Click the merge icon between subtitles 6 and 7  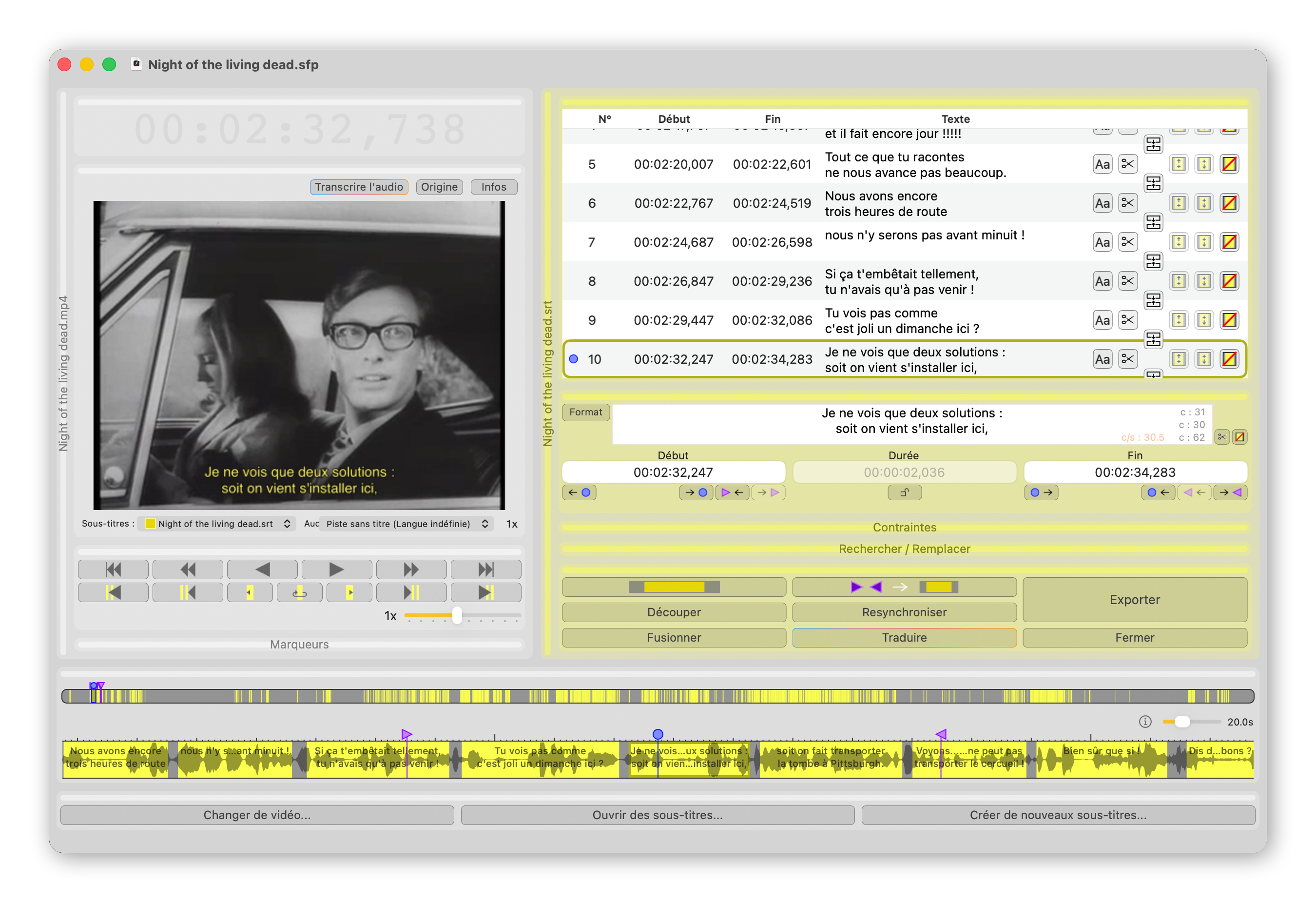[x=1153, y=222]
